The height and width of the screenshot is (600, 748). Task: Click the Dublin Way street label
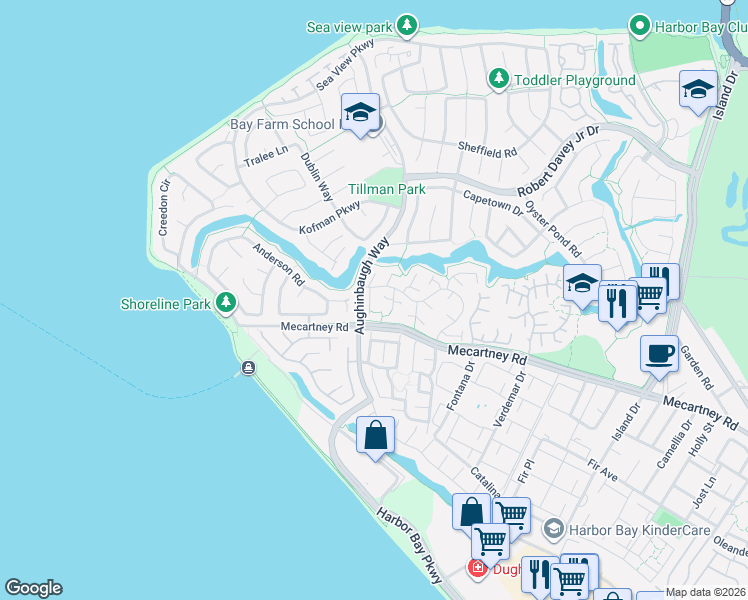pyautogui.click(x=316, y=177)
